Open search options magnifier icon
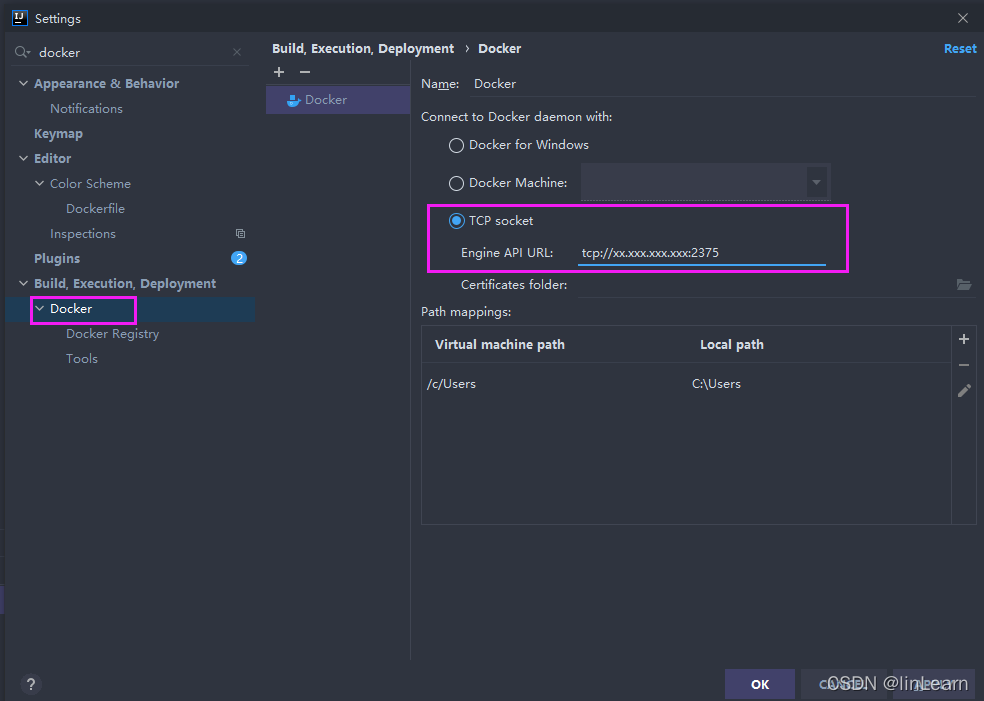 (23, 52)
